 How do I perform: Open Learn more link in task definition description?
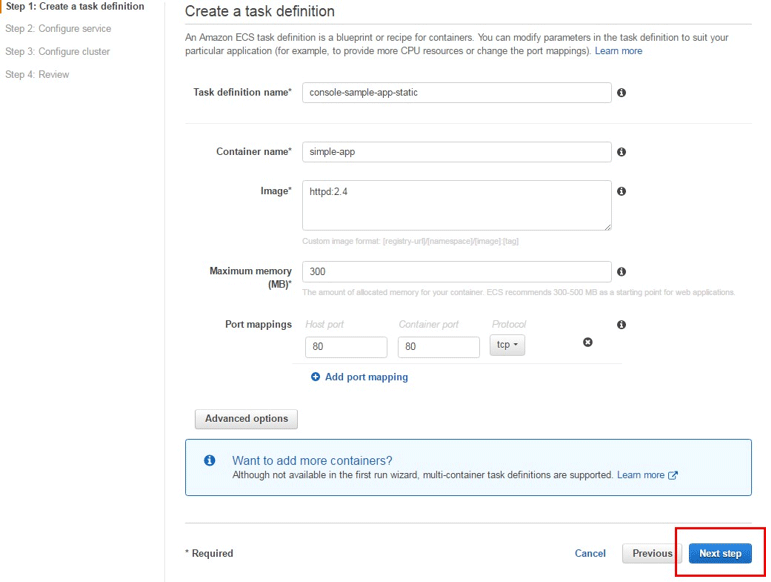[x=618, y=51]
